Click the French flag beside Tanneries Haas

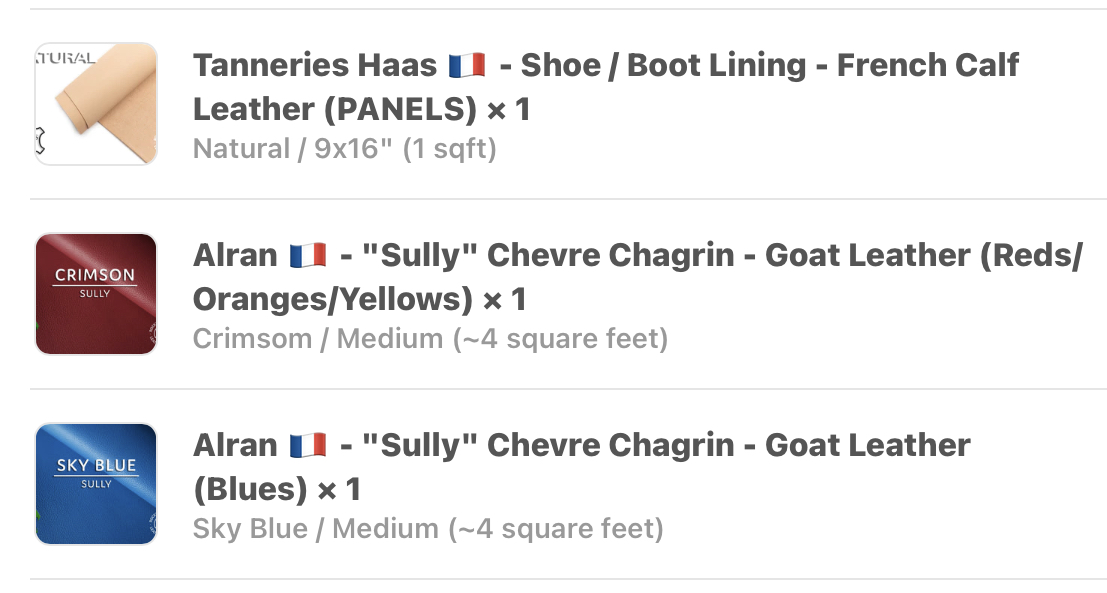pos(467,66)
